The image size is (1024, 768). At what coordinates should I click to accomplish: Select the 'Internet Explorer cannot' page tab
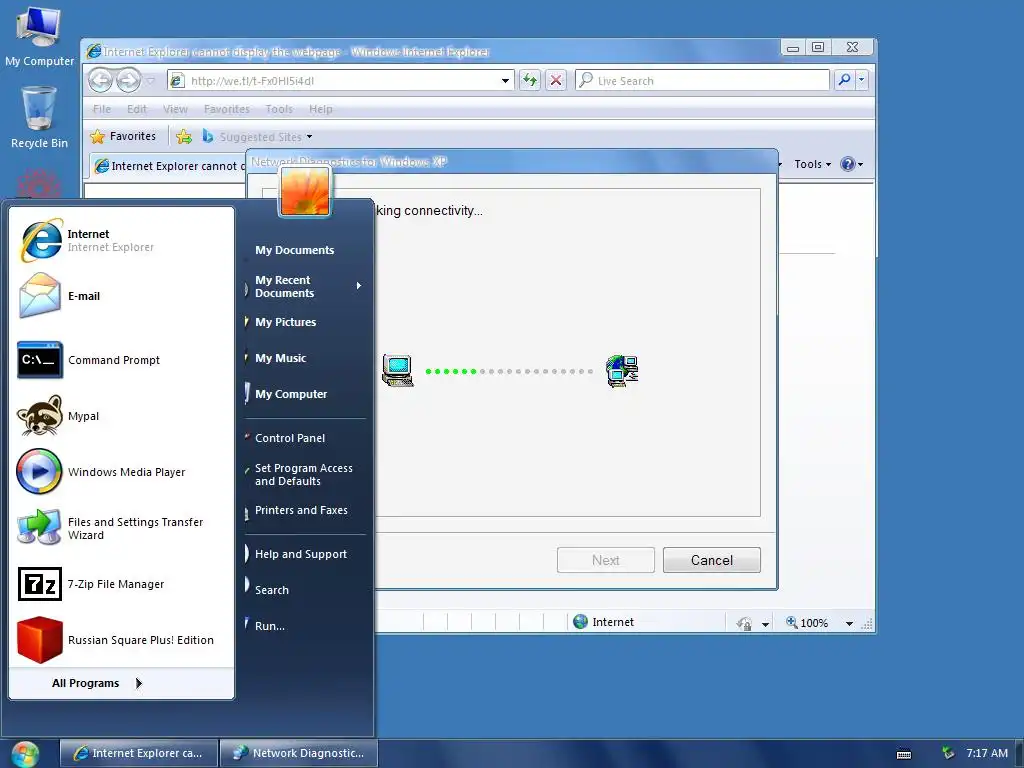[168, 166]
